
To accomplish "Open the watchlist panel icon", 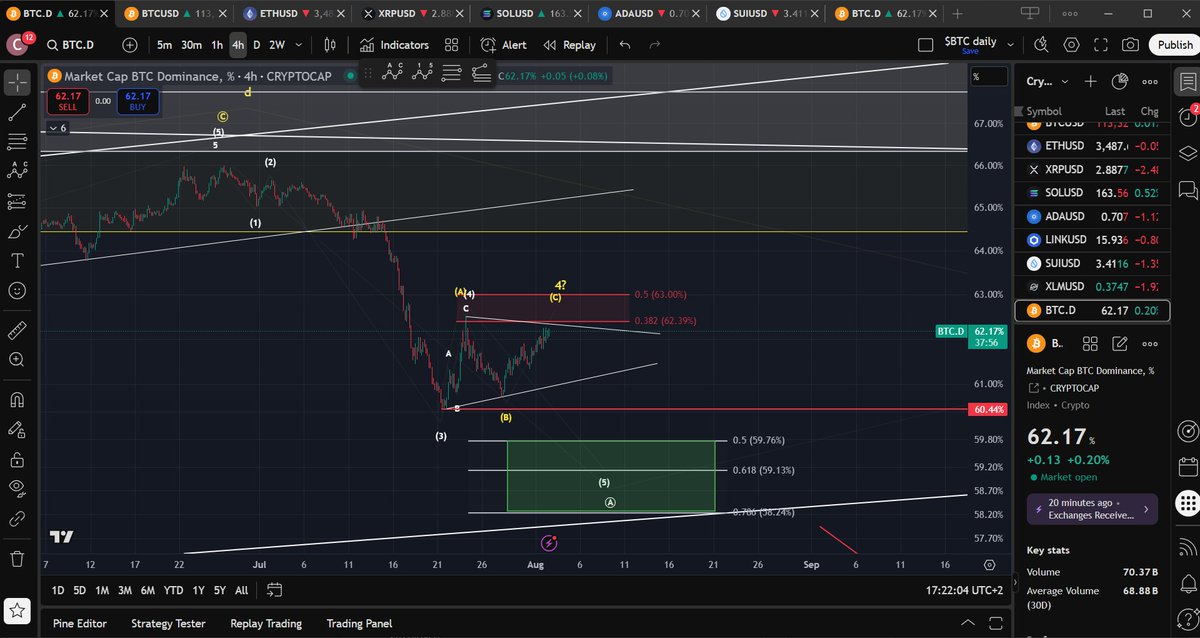I will 1188,82.
